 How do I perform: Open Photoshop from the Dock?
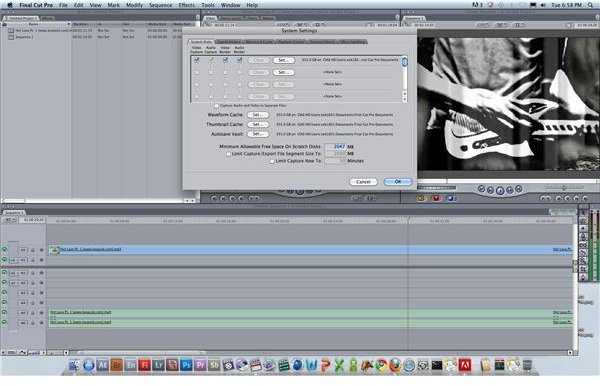(x=186, y=365)
